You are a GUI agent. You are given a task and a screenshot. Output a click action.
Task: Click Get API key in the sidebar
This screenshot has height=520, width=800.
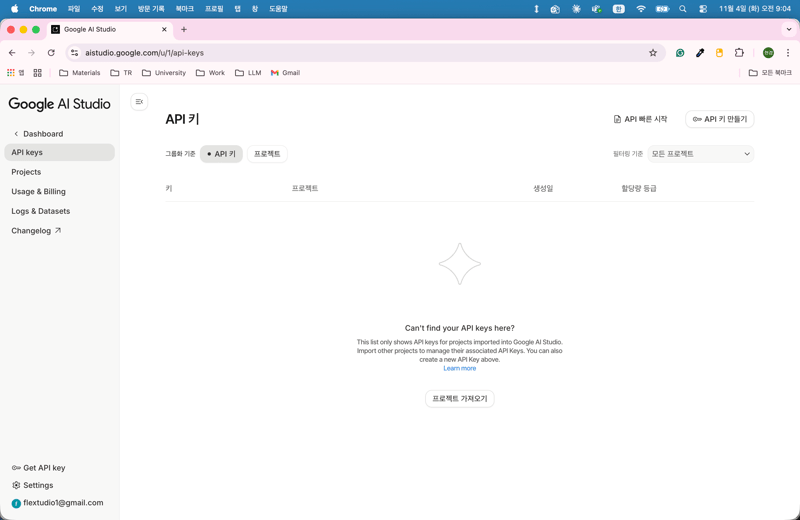[x=38, y=467]
